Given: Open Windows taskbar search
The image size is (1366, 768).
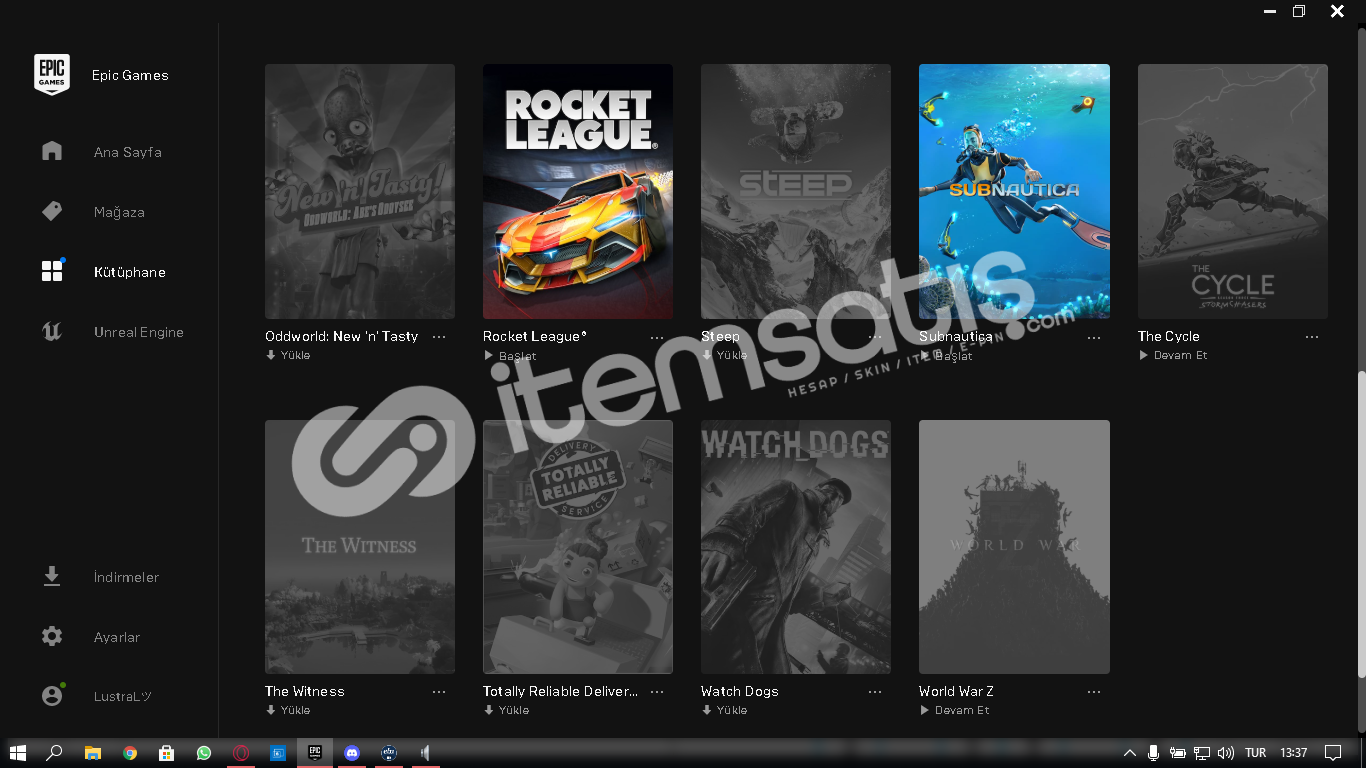Looking at the screenshot, I should tap(55, 753).
